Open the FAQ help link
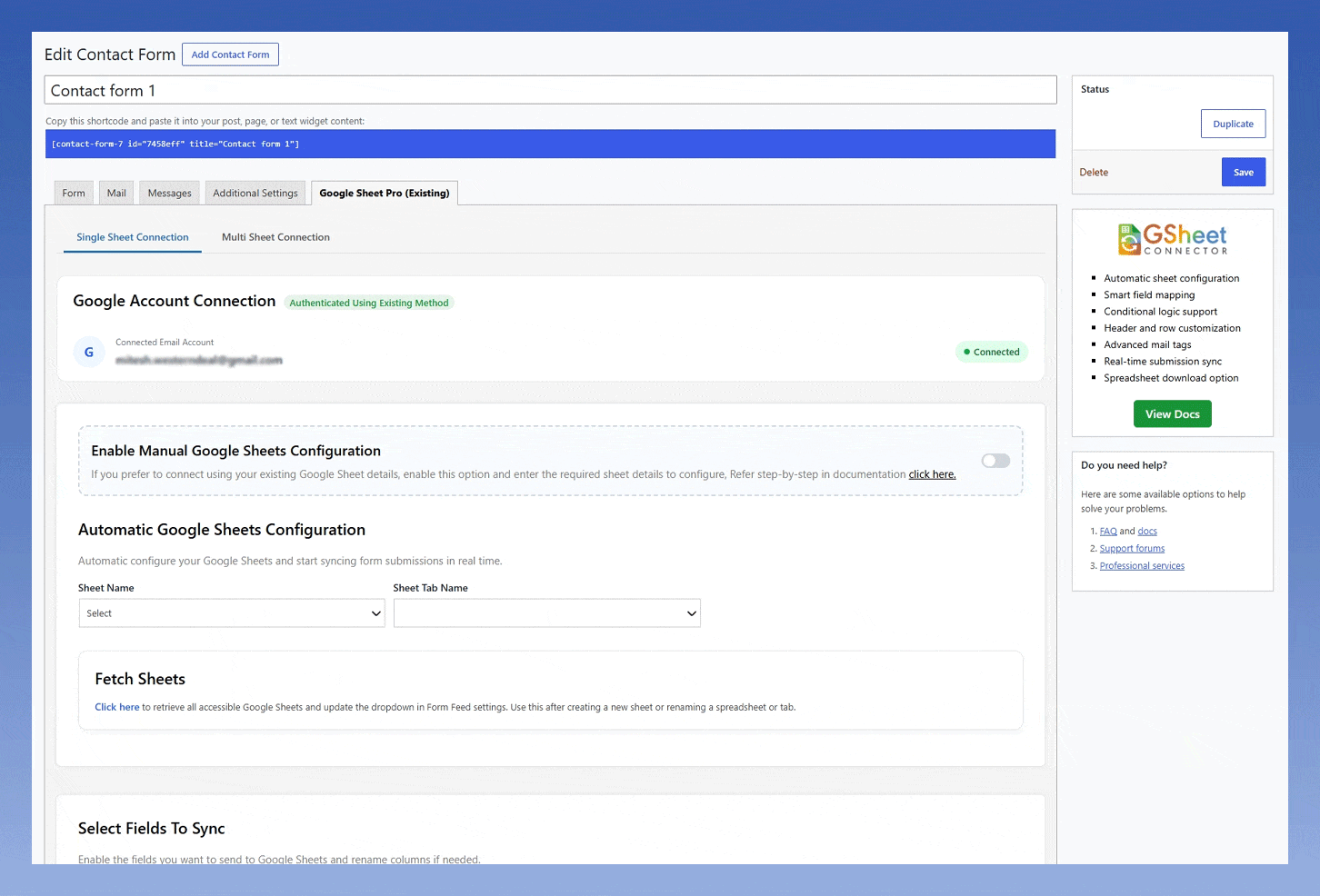 tap(1108, 532)
